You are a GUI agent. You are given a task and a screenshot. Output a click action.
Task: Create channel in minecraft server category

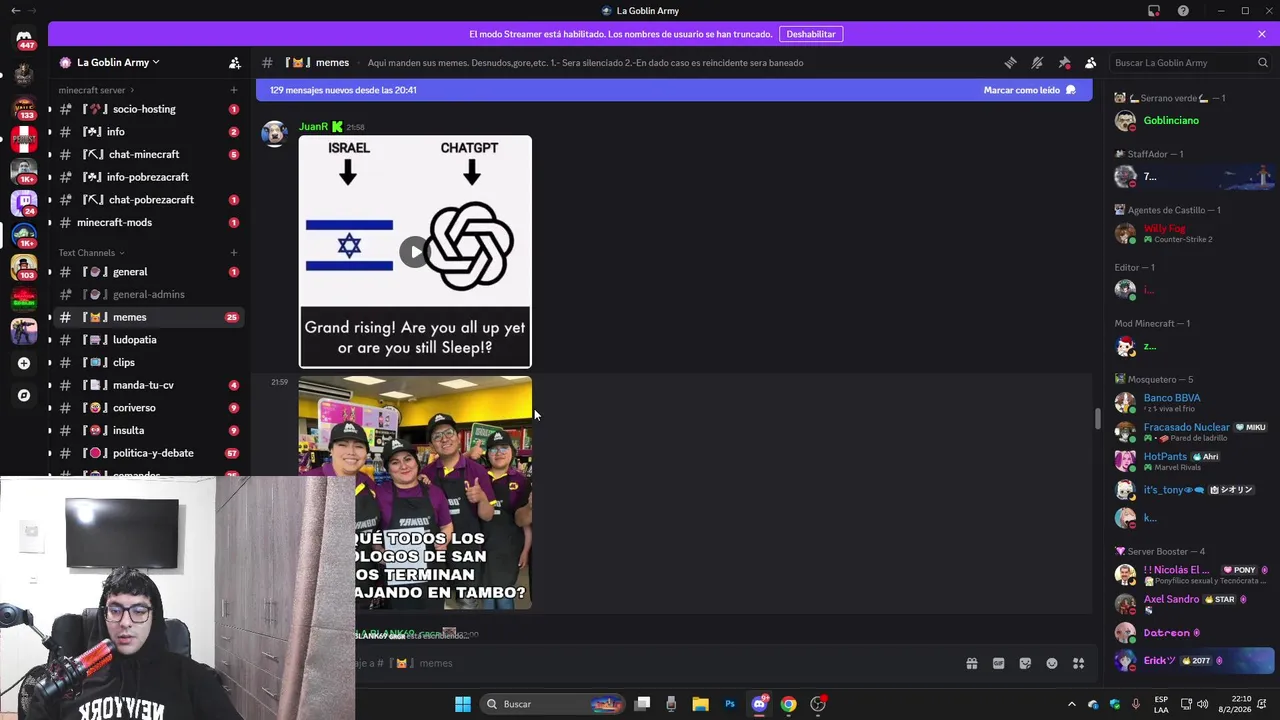tap(234, 90)
